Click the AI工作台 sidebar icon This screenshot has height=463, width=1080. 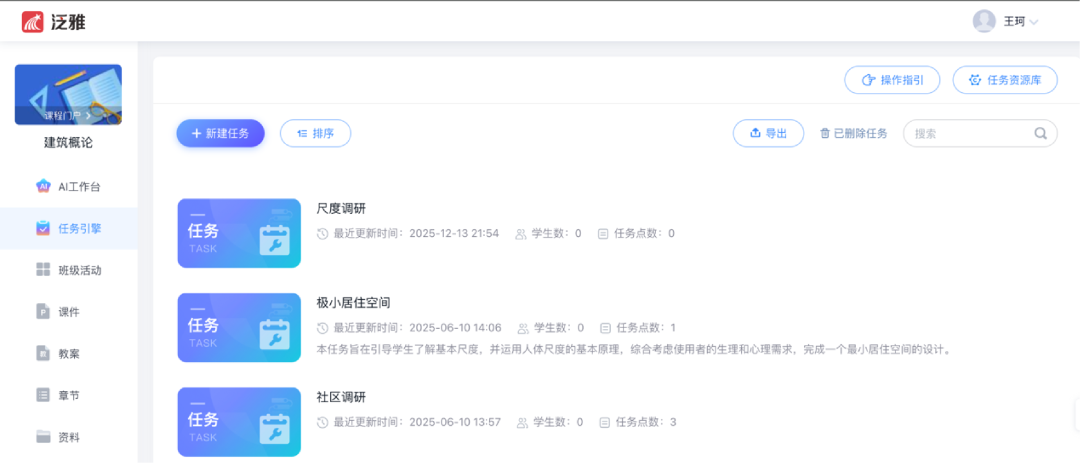click(43, 187)
